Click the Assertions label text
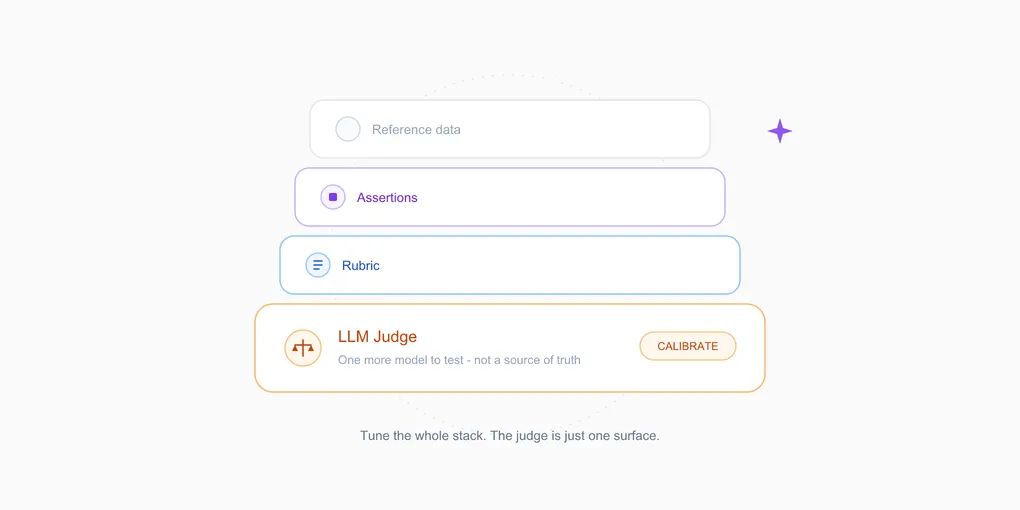This screenshot has height=510, width=1020. 387,198
